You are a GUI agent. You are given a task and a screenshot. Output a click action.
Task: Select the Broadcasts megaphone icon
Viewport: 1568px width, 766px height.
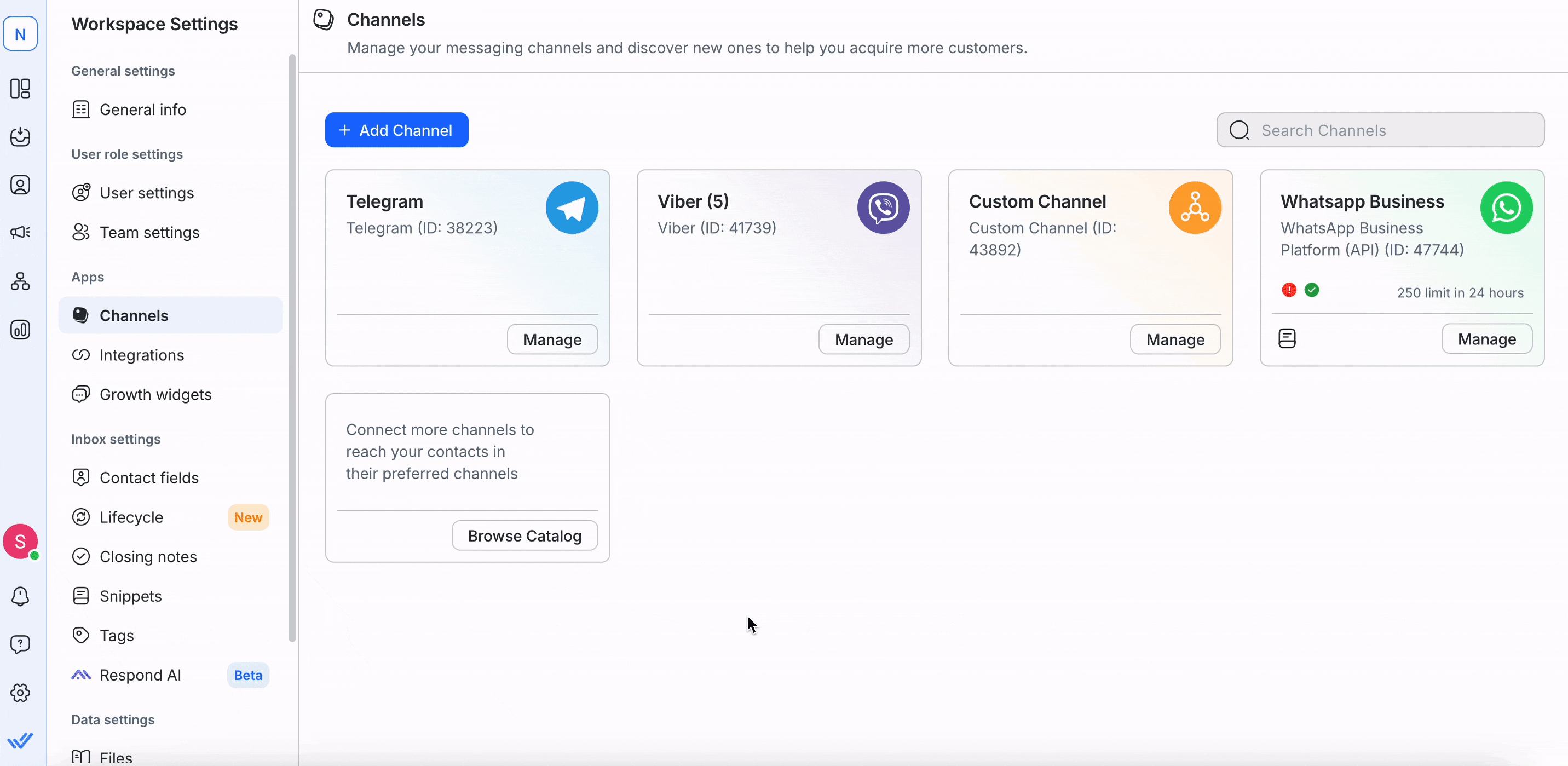21,232
